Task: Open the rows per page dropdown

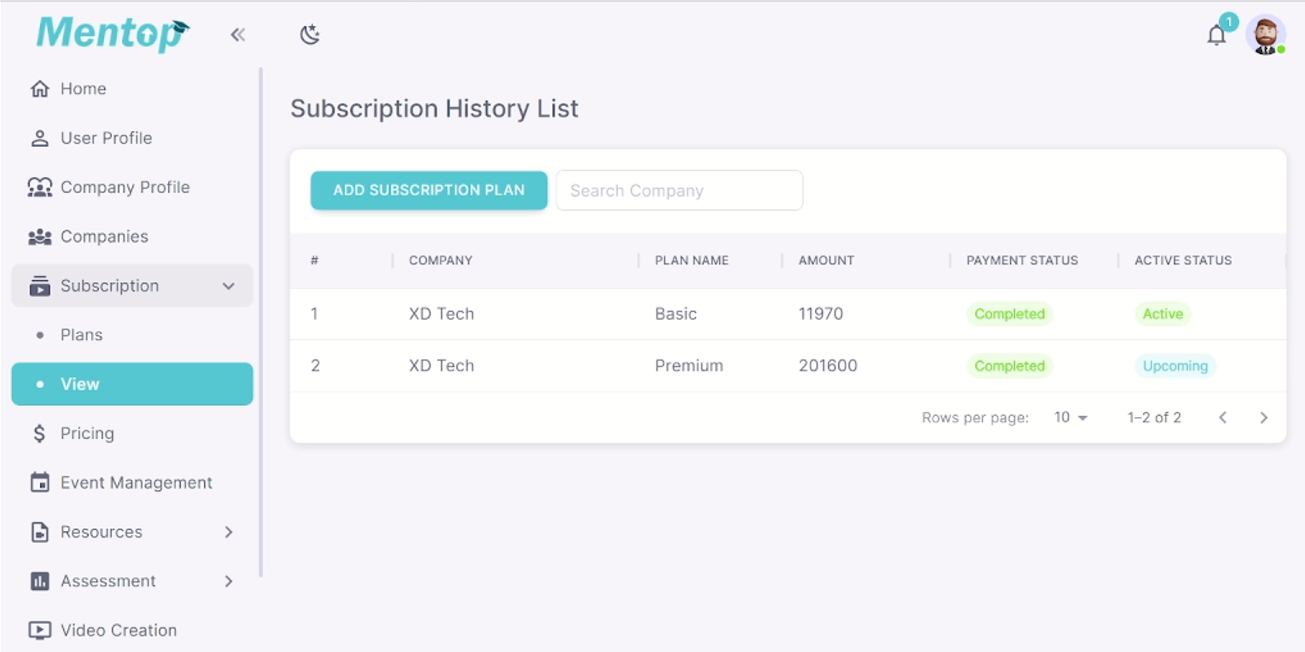Action: click(x=1071, y=417)
